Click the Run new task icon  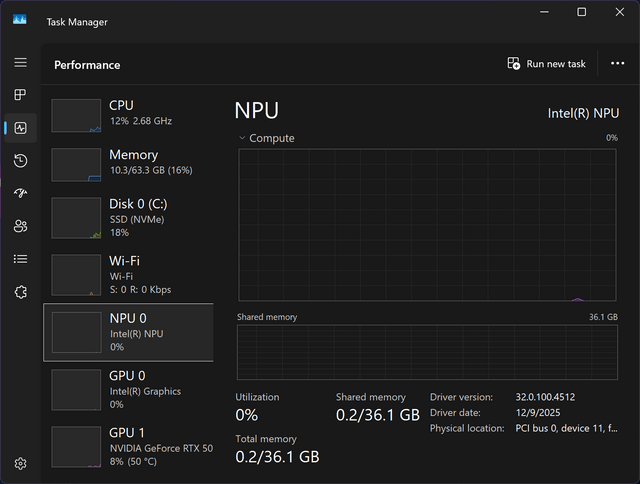click(513, 64)
